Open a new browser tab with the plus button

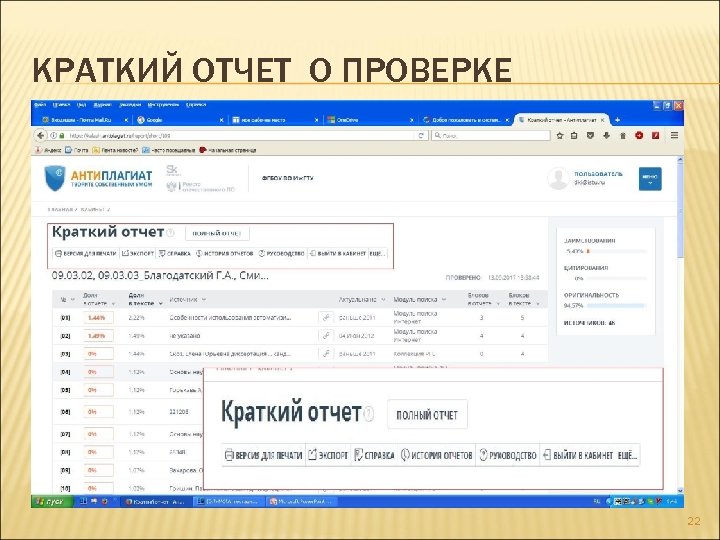point(618,120)
